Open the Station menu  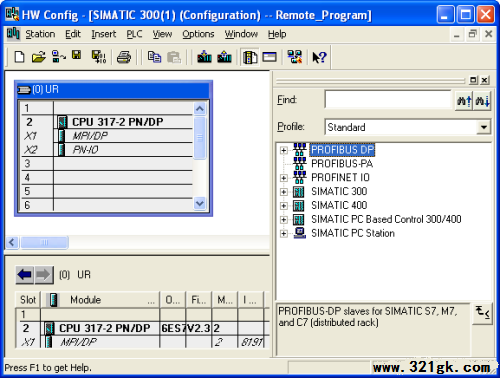pos(40,34)
